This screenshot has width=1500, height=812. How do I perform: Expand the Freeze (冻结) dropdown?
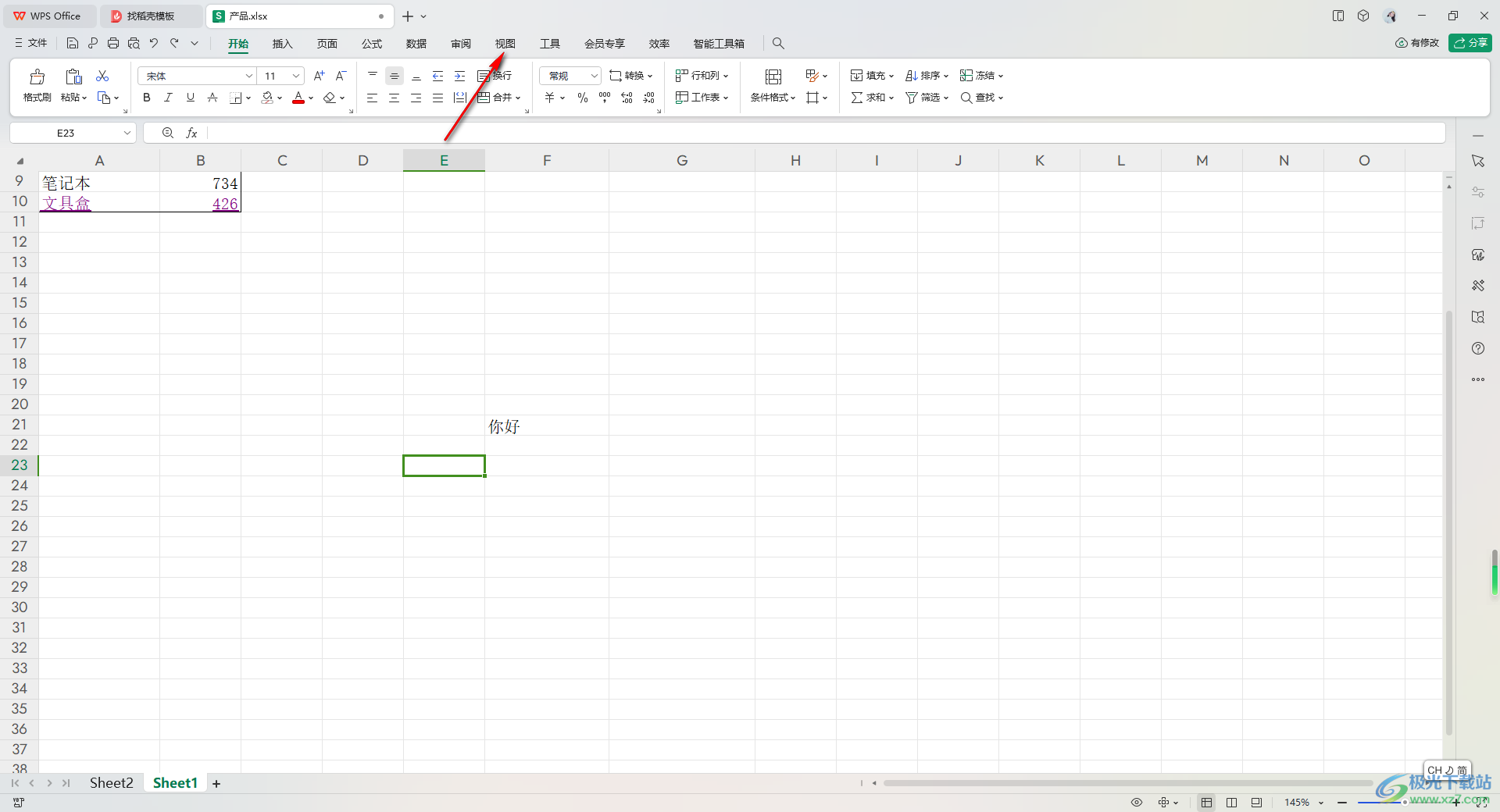1001,77
